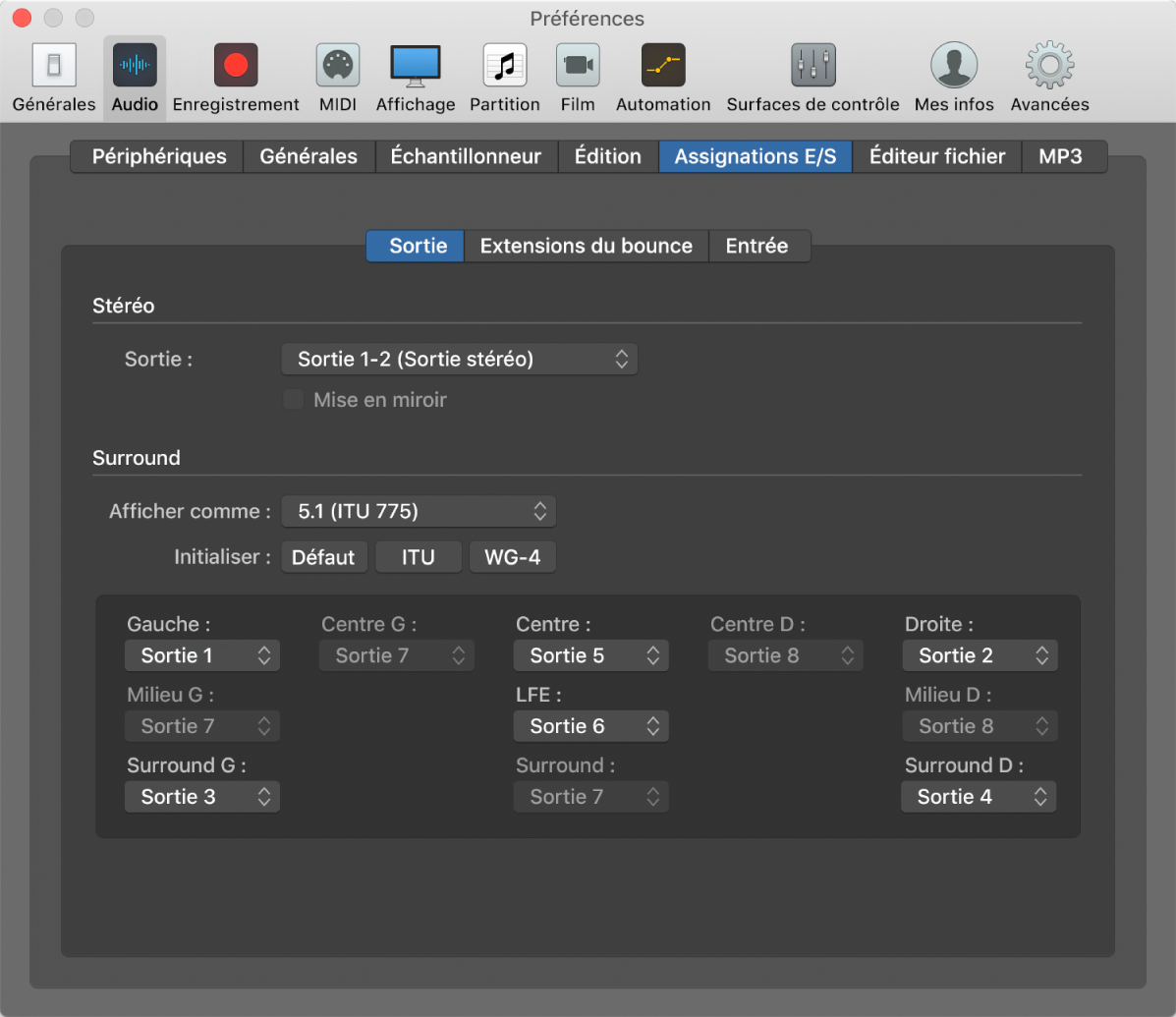Open Enregistrement preferences
The image size is (1176, 1017).
(x=236, y=78)
